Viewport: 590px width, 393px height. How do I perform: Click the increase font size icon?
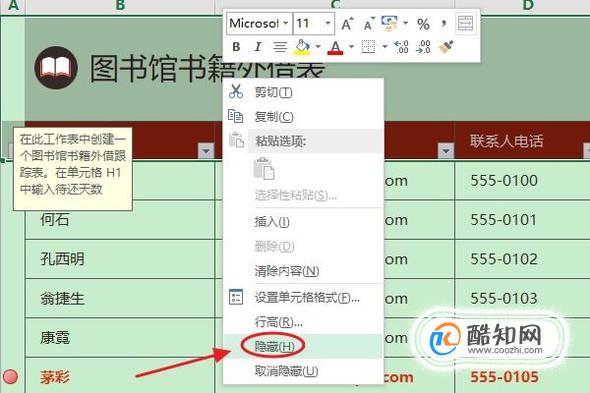tap(347, 24)
